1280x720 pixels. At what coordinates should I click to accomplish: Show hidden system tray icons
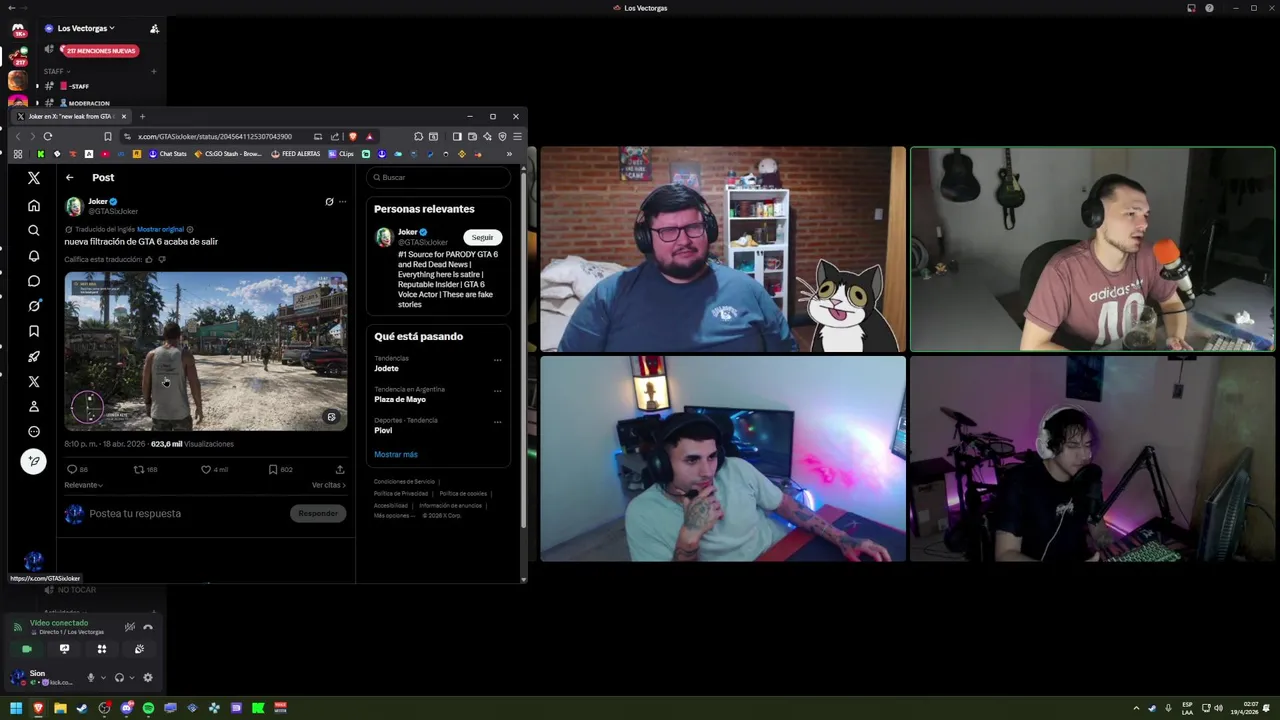[x=1136, y=708]
